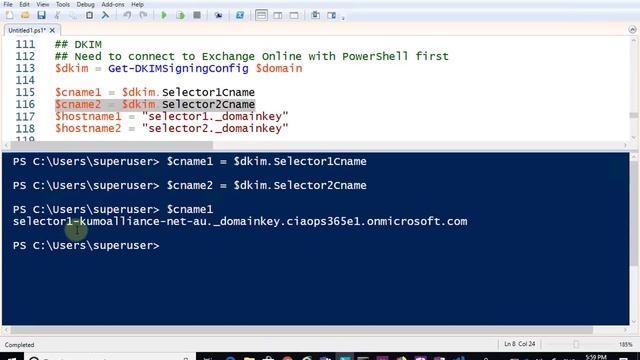Open the File menu
The image size is (640, 360).
[8, 4]
